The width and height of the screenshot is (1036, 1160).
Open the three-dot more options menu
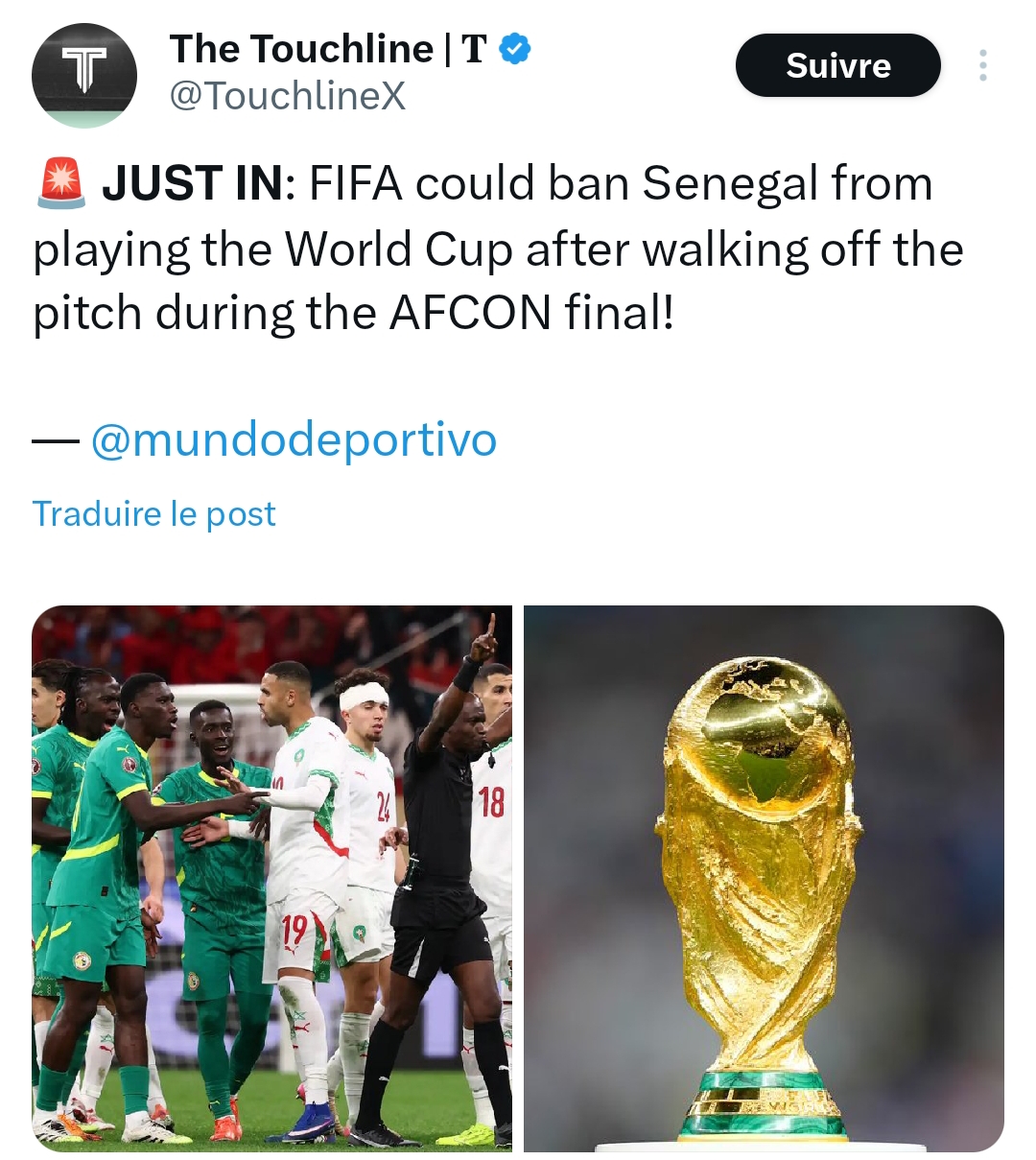point(982,65)
